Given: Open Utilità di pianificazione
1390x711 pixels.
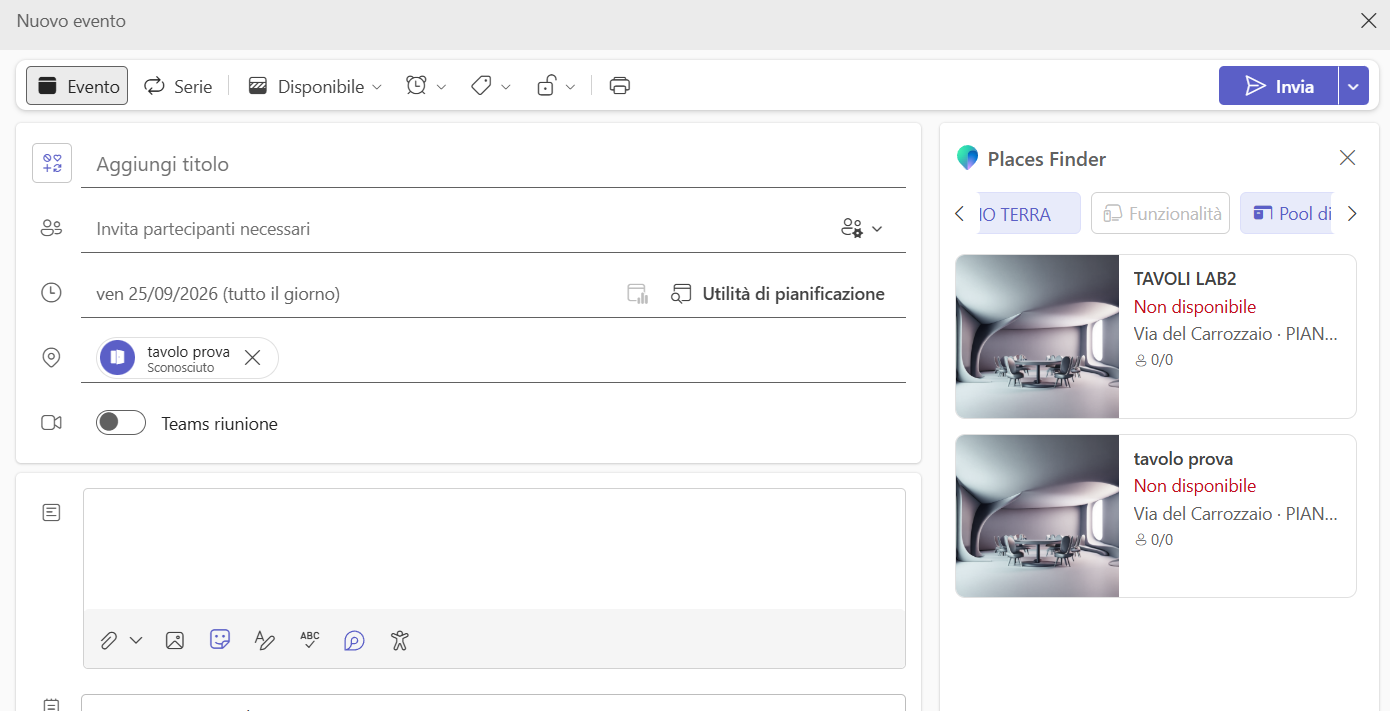Looking at the screenshot, I should tap(778, 293).
